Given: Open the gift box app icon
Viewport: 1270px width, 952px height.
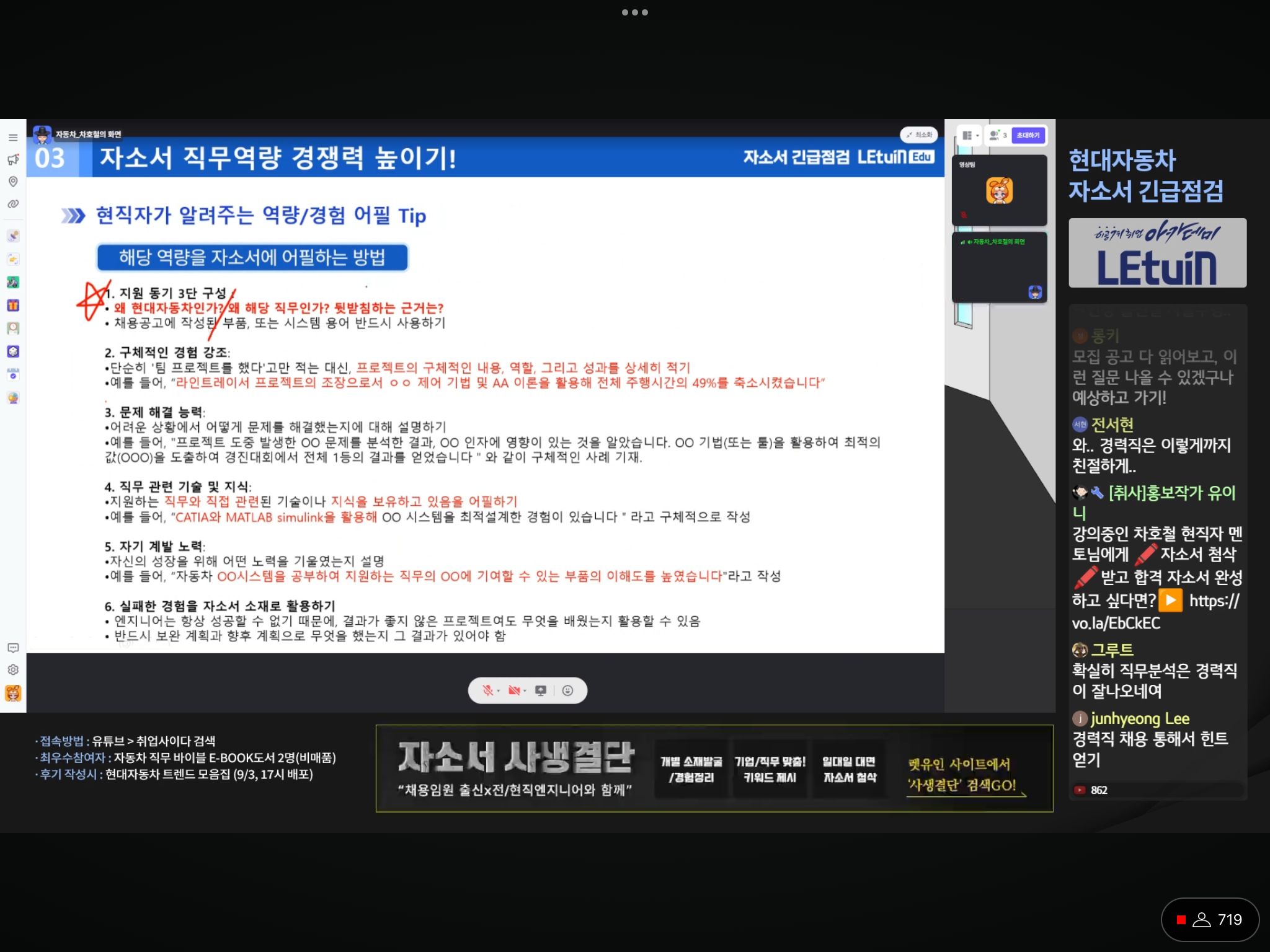Looking at the screenshot, I should (13, 306).
